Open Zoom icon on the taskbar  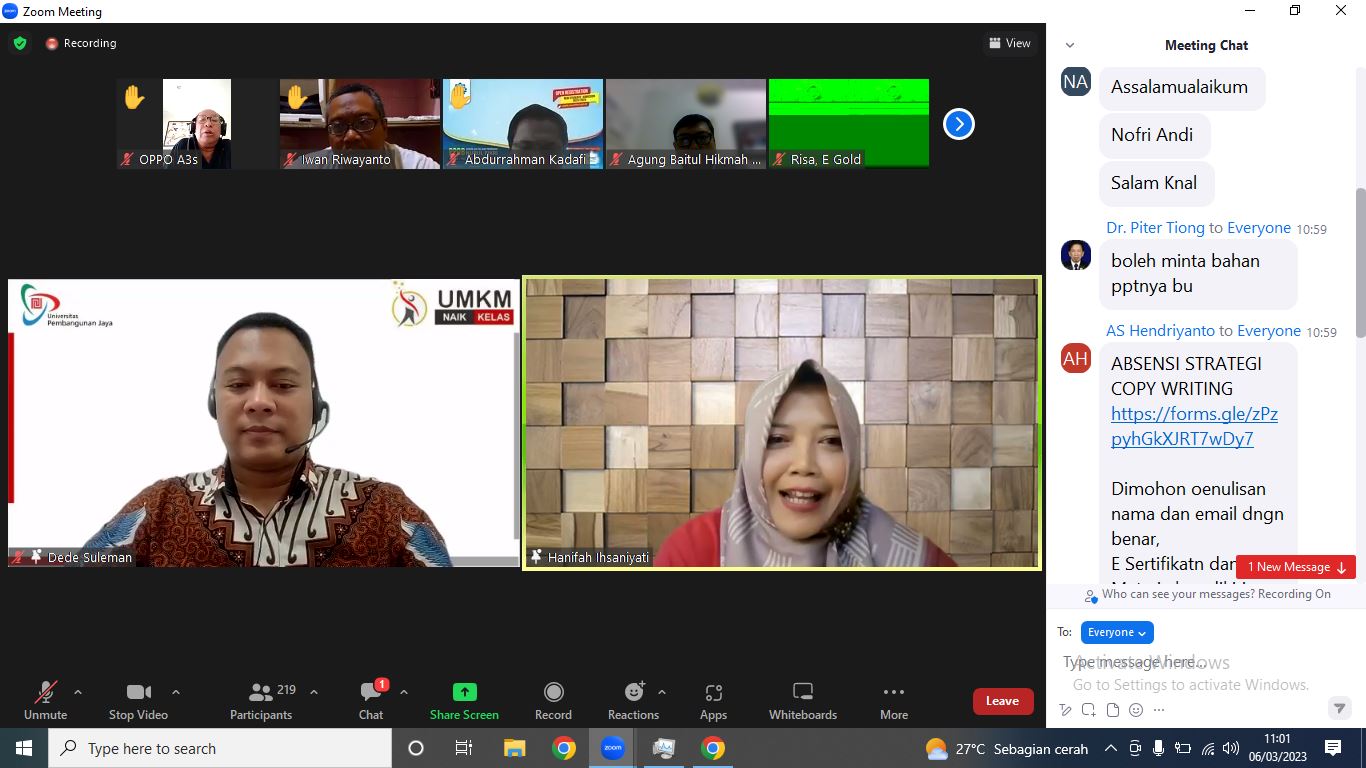613,748
